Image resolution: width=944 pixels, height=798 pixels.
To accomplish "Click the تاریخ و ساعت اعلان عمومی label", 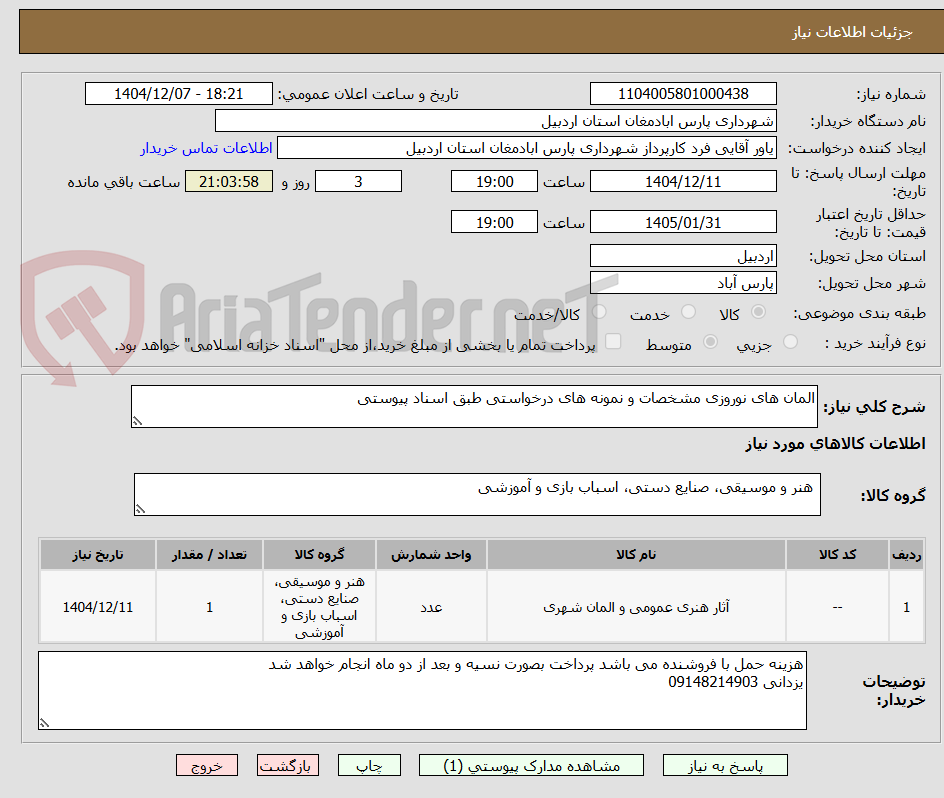I will (368, 95).
